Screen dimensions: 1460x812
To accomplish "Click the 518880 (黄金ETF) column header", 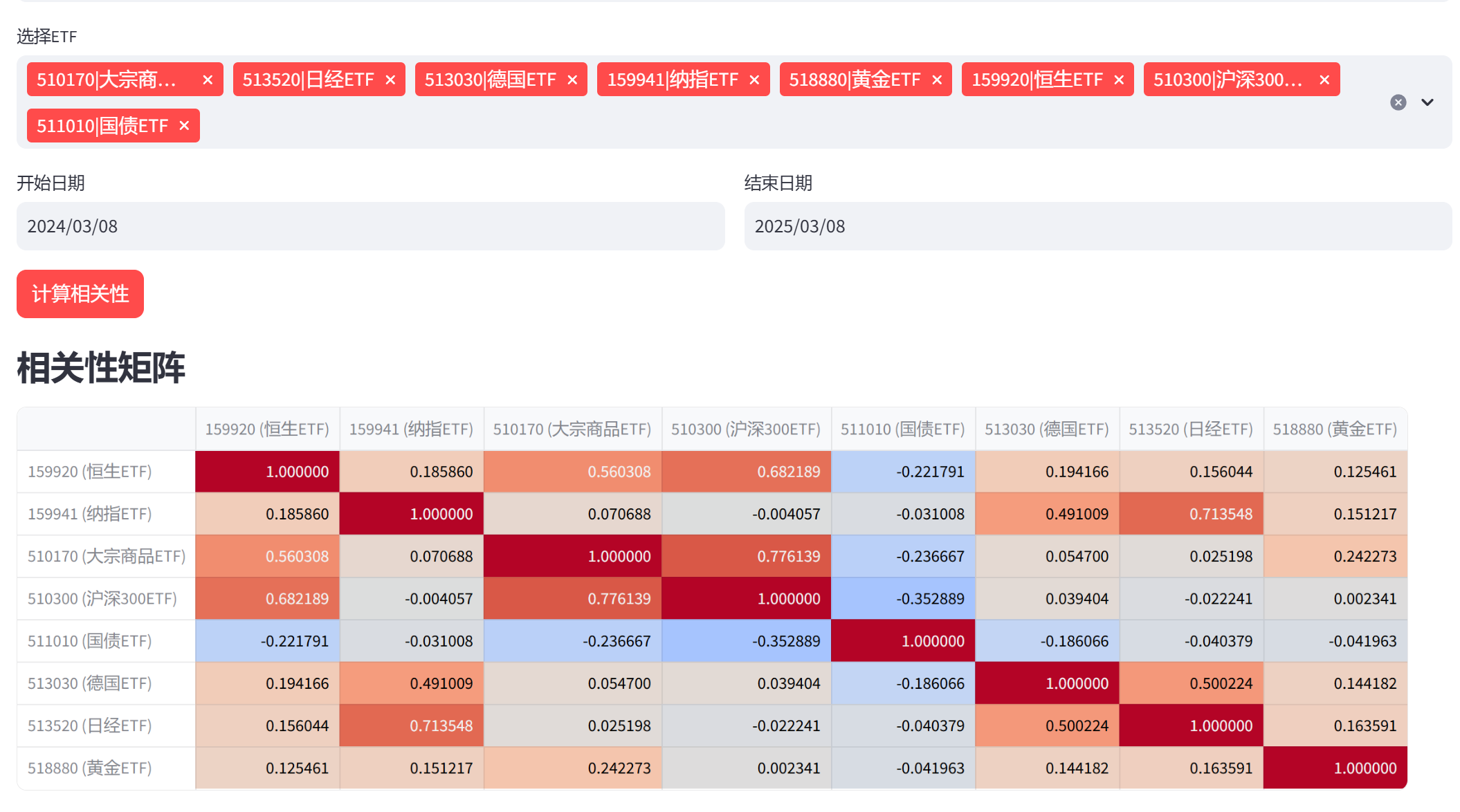I will coord(1335,430).
